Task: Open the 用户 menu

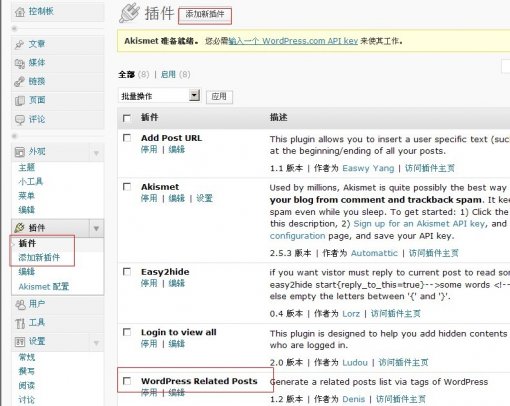Action: (x=37, y=304)
